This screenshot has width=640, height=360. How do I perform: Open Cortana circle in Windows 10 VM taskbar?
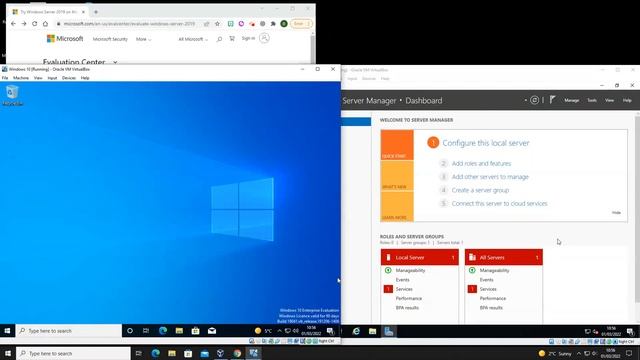click(130, 331)
